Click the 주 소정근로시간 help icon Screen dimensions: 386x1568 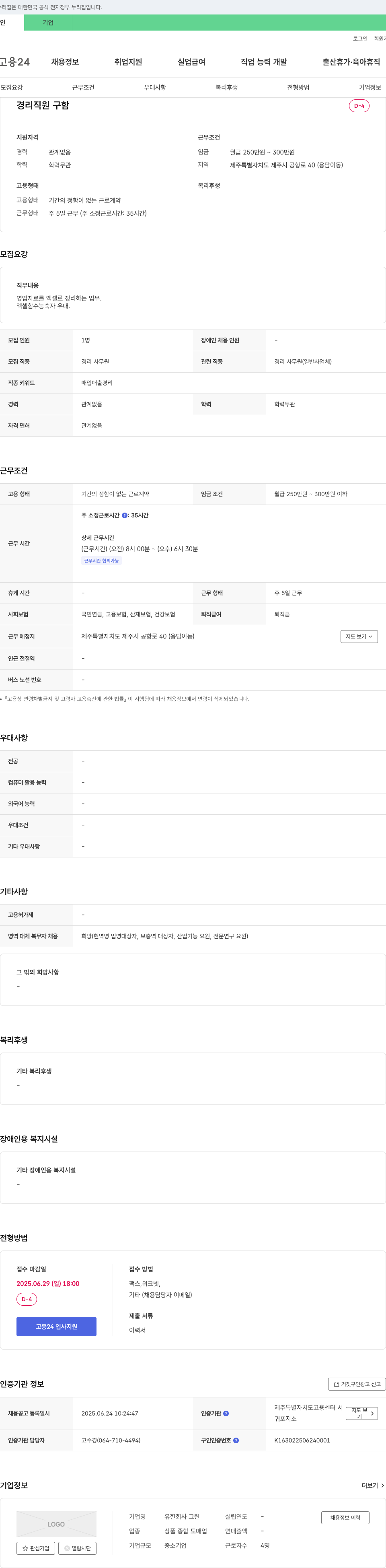tap(125, 515)
